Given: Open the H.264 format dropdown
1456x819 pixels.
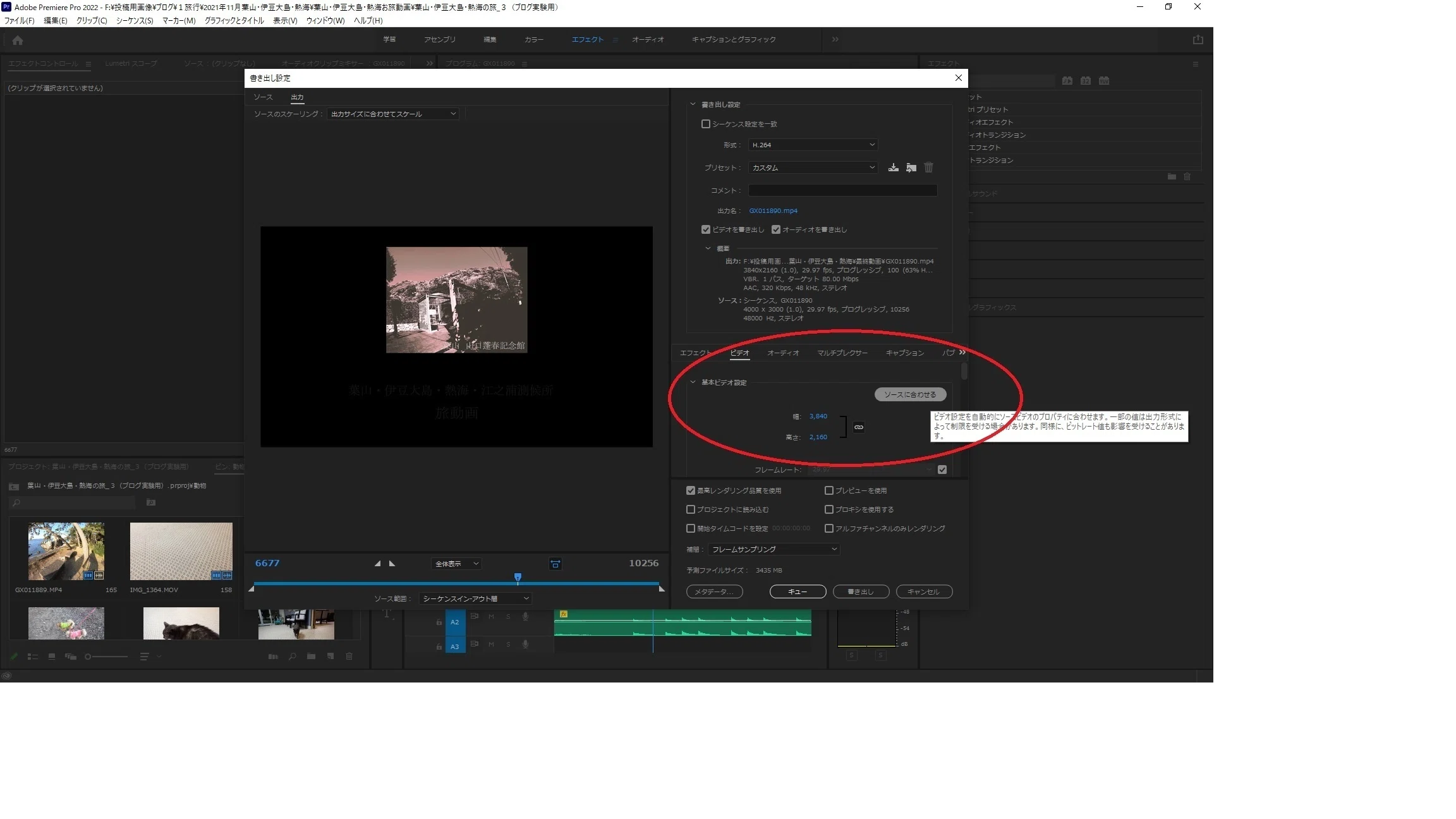Looking at the screenshot, I should click(813, 145).
